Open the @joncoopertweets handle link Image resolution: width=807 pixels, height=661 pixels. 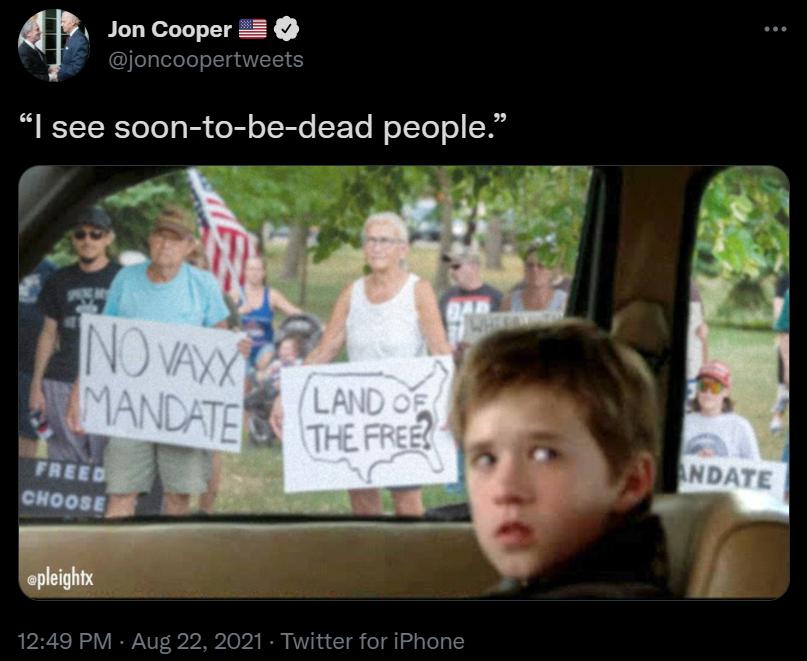(x=206, y=60)
